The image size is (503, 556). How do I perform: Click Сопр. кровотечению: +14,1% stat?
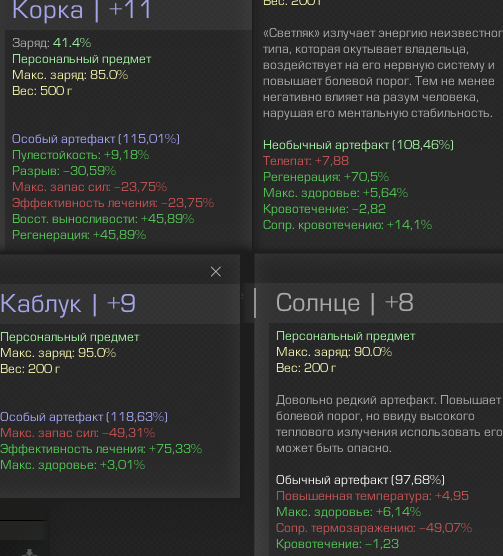pos(347,225)
